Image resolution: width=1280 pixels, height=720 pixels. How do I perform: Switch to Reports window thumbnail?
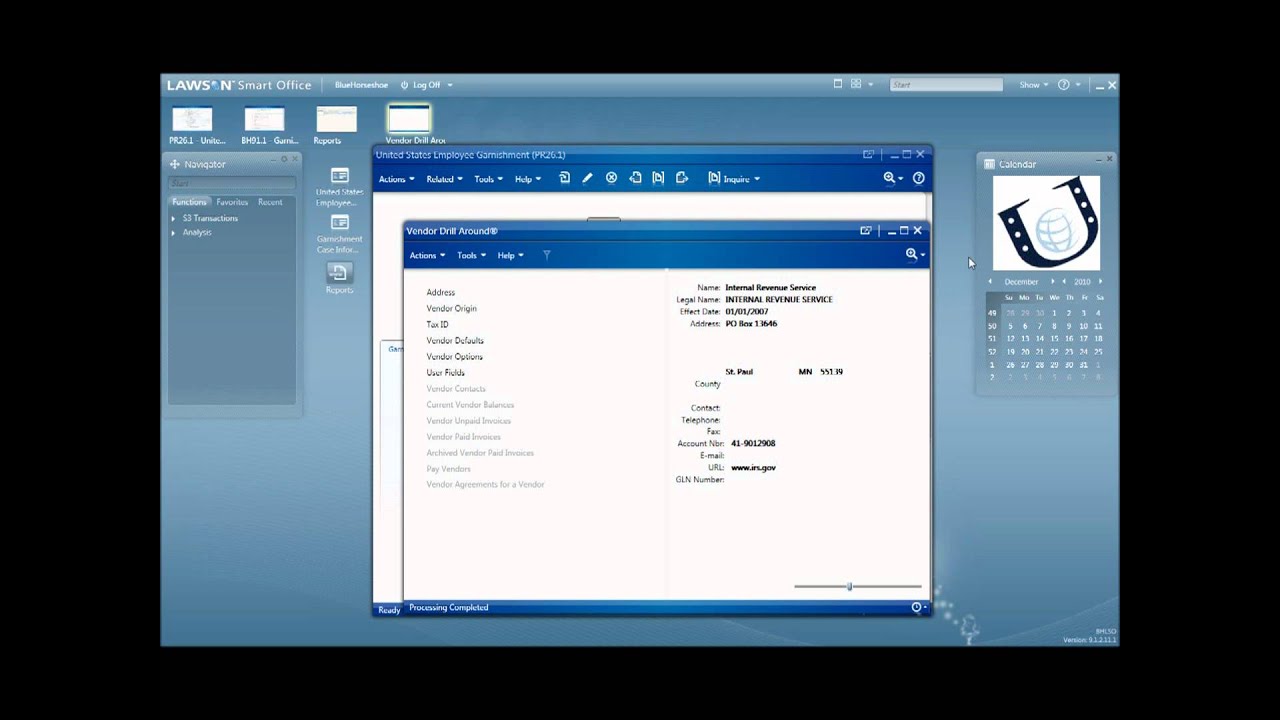336,120
